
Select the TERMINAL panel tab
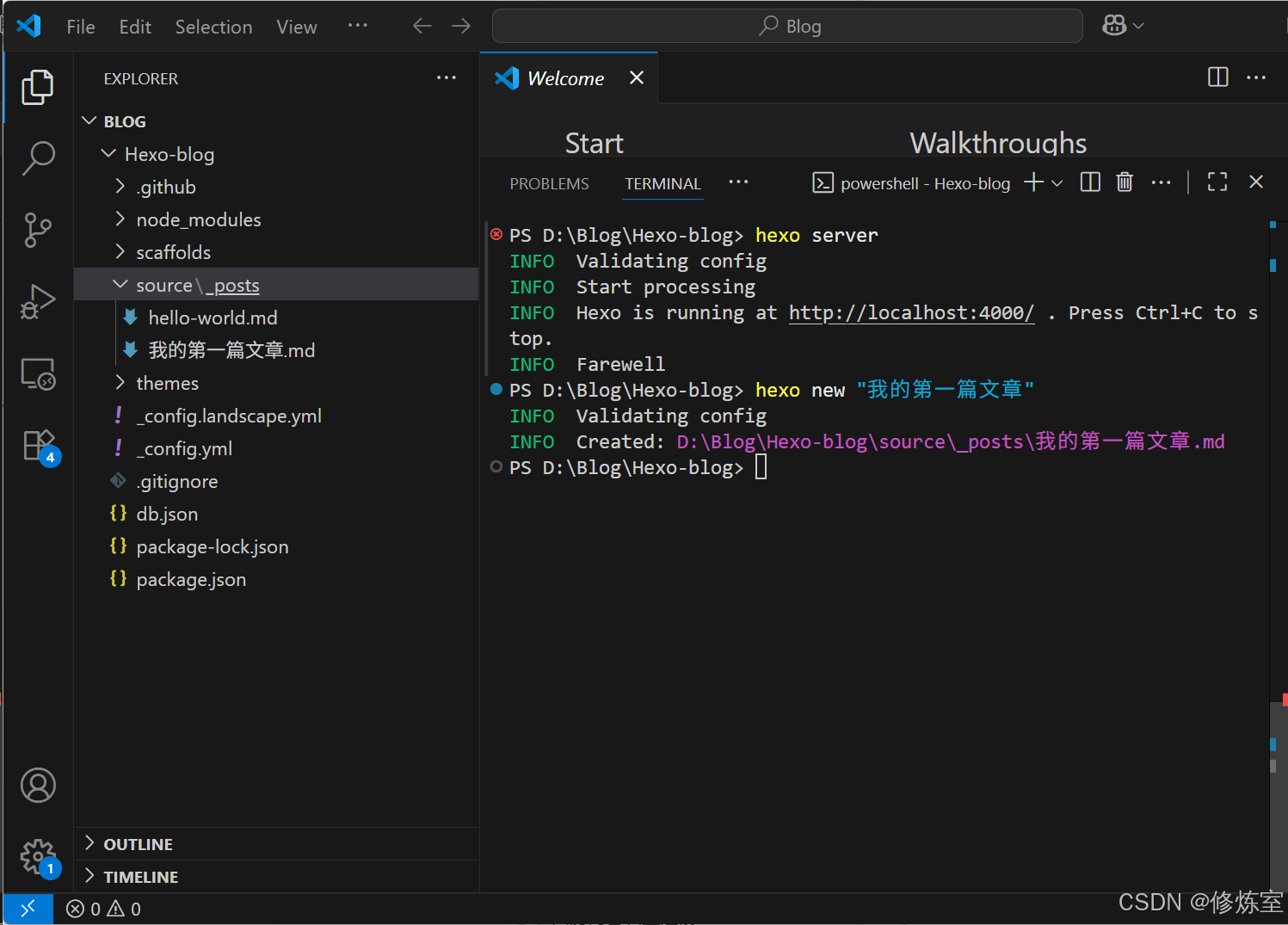pos(662,183)
